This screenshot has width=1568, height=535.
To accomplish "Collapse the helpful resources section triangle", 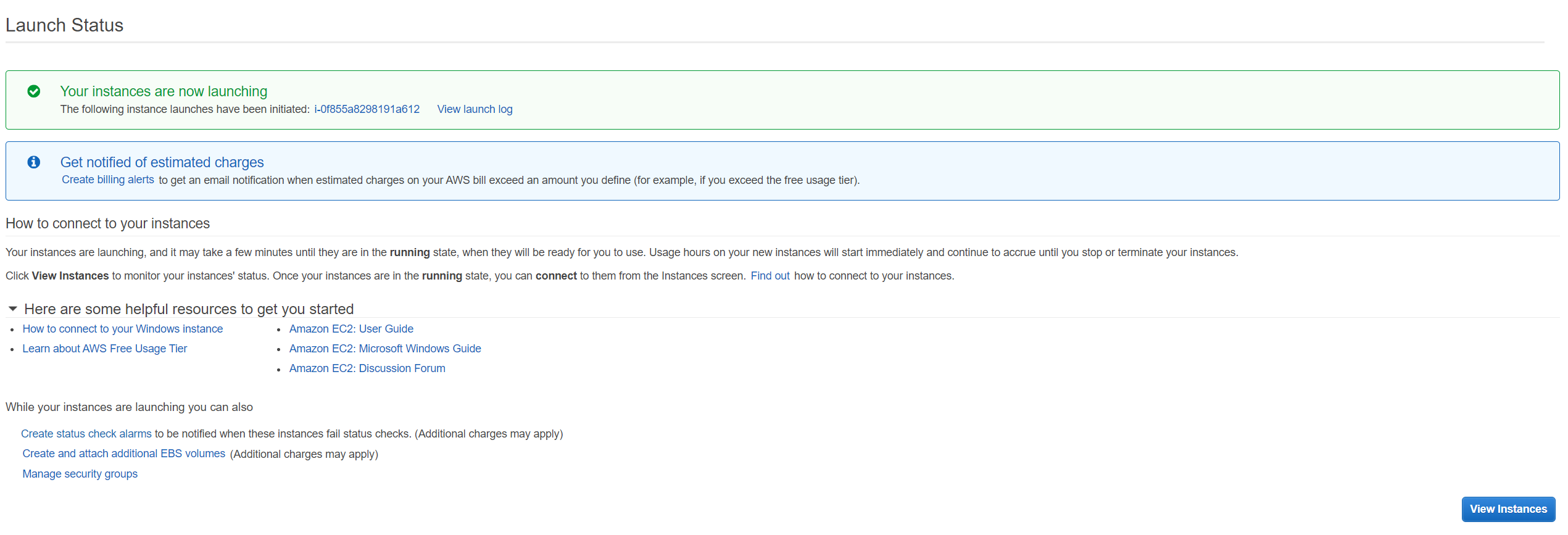I will 13,309.
